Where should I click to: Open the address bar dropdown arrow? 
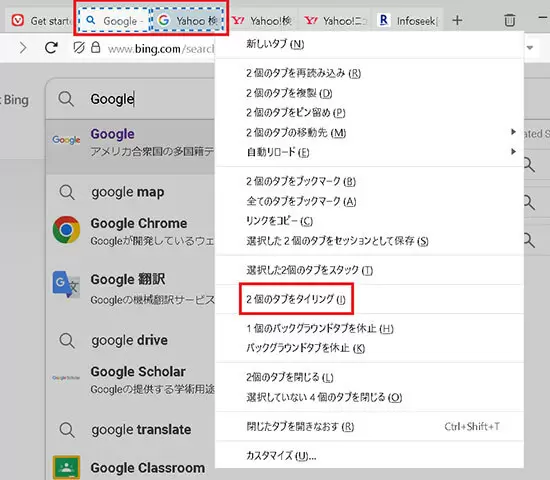[530, 48]
